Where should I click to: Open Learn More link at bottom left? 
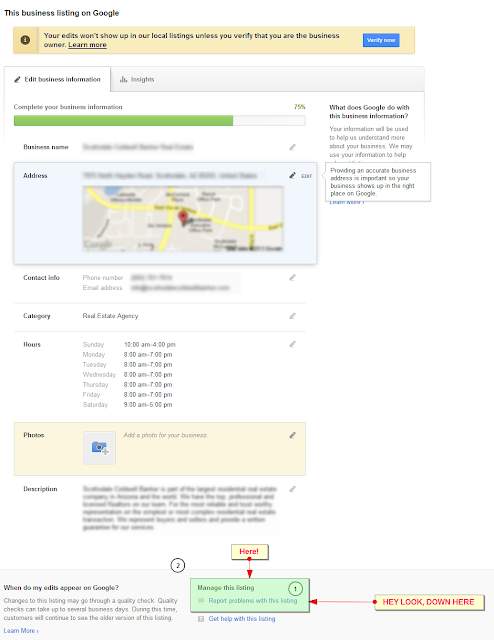(x=21, y=631)
